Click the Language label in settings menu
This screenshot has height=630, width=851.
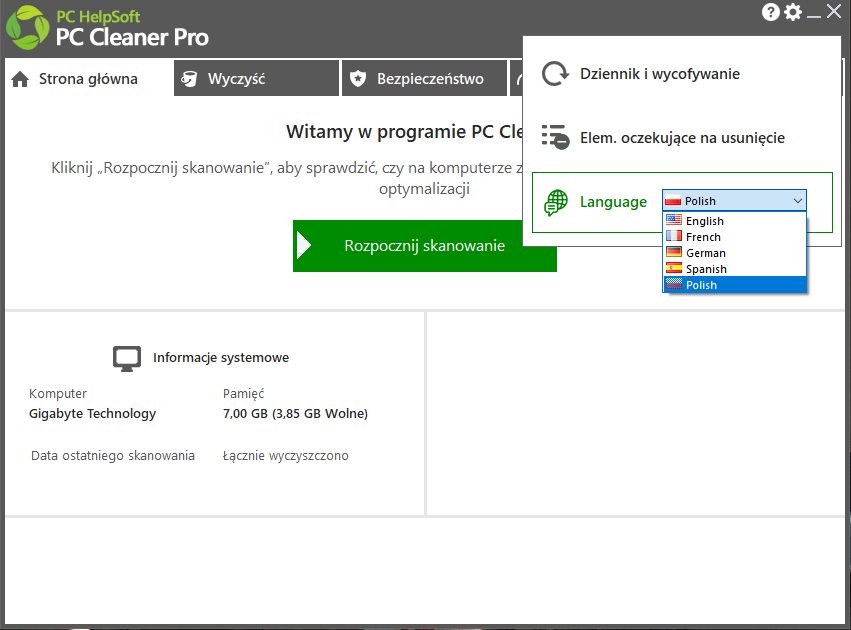point(613,202)
